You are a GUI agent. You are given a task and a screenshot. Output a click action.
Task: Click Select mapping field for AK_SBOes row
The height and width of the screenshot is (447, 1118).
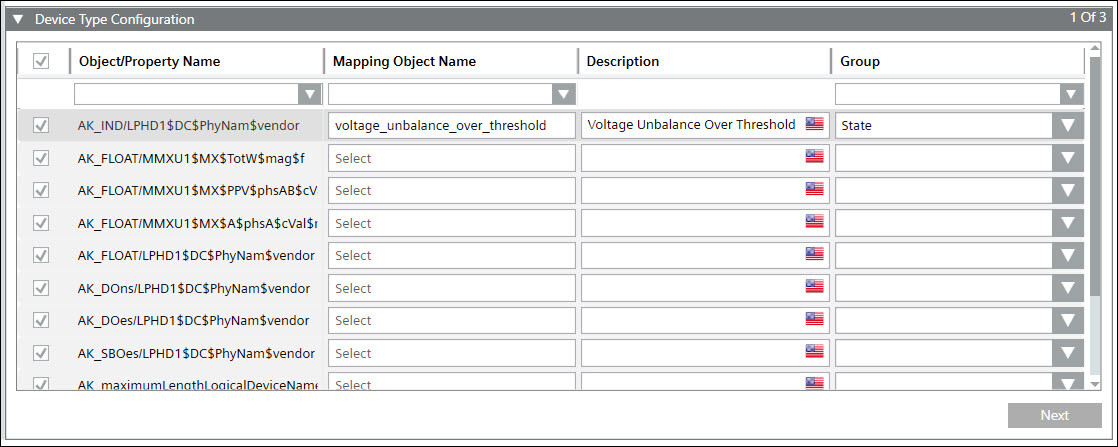coord(451,353)
